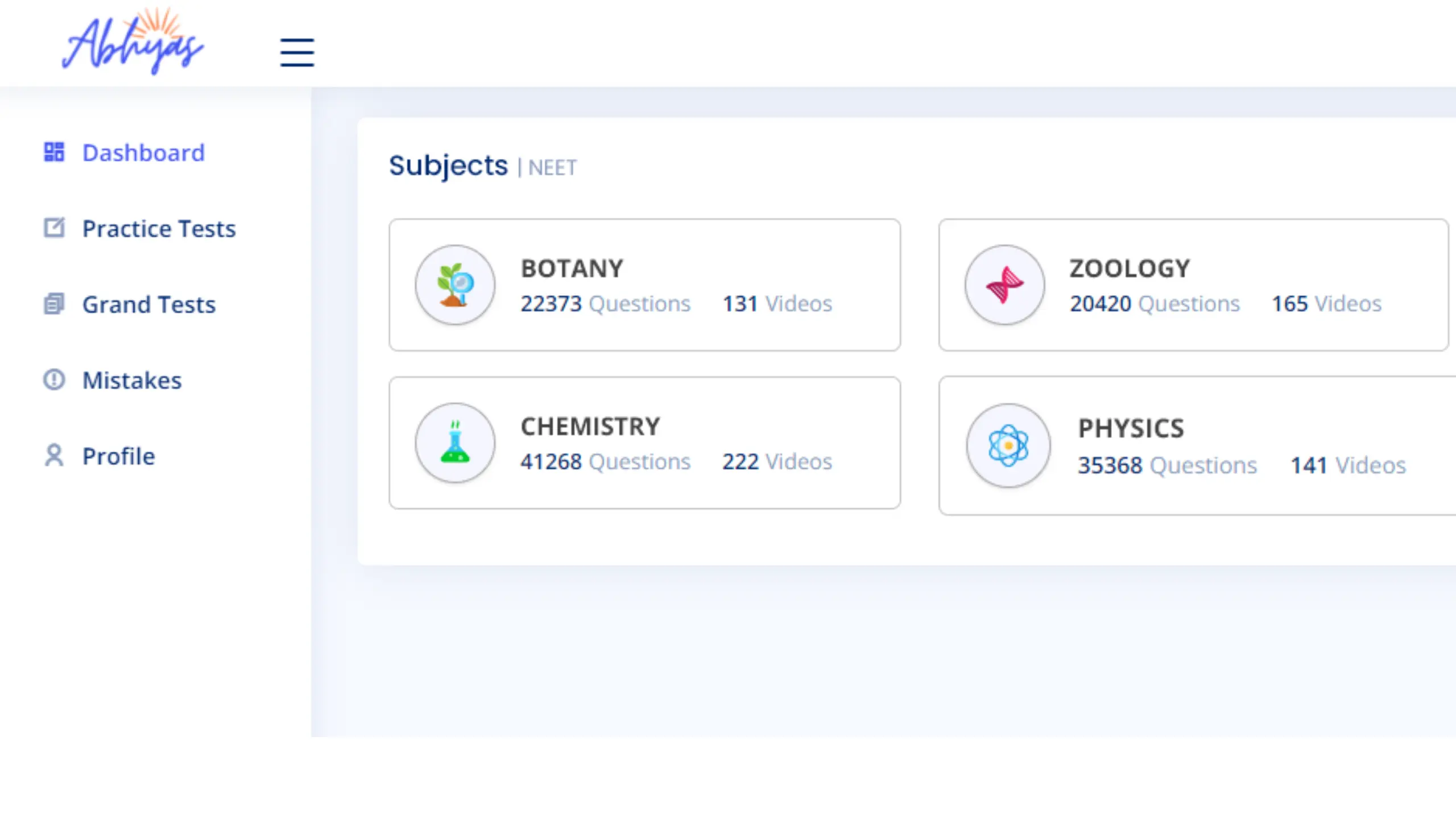Click the Botany plant icon

click(455, 285)
